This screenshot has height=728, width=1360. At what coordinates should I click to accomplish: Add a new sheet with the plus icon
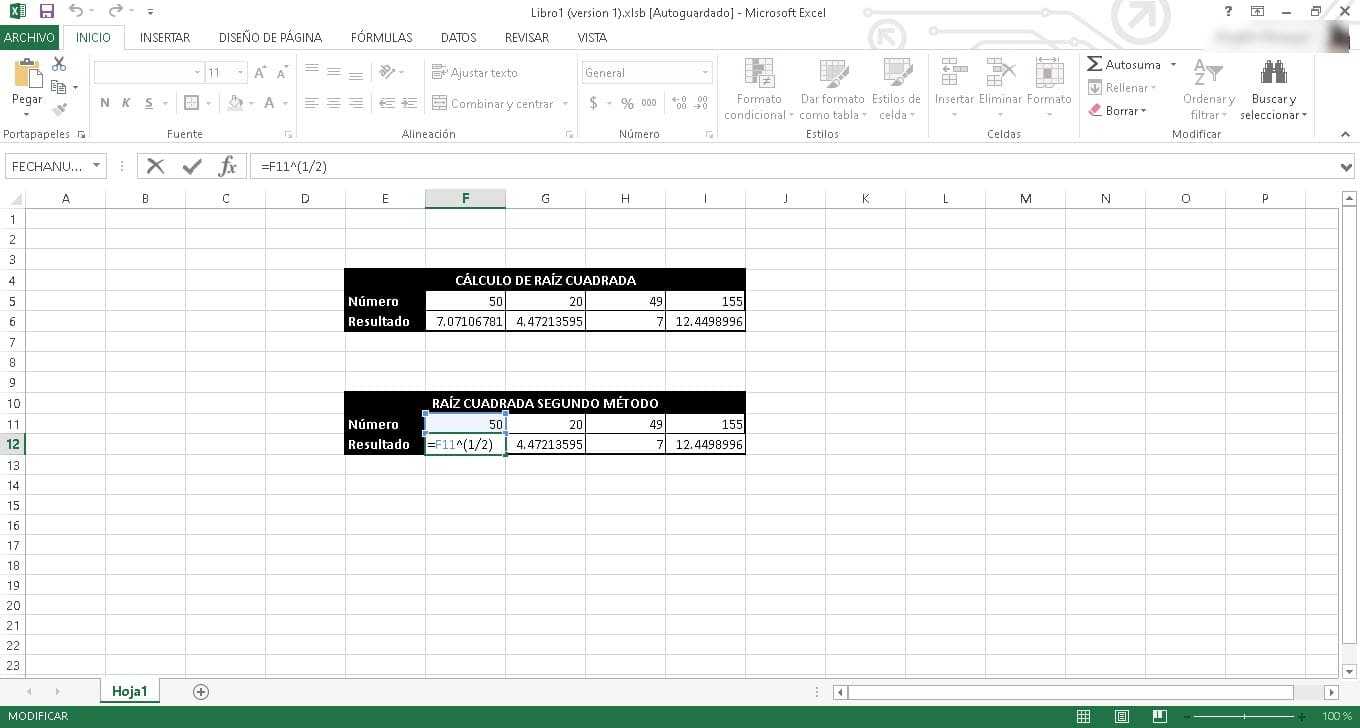(x=201, y=692)
